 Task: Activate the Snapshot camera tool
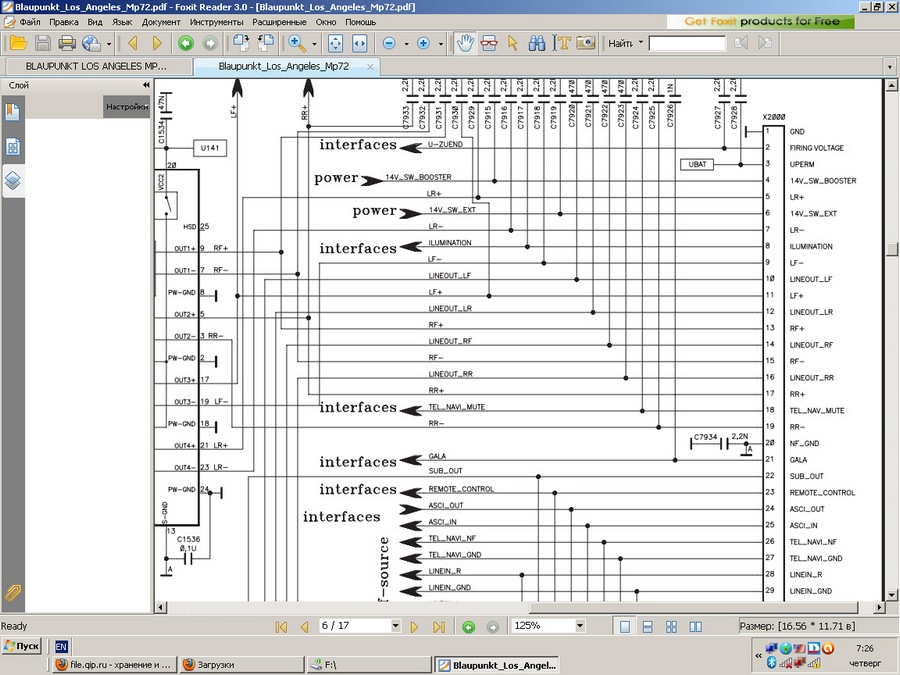[x=586, y=43]
